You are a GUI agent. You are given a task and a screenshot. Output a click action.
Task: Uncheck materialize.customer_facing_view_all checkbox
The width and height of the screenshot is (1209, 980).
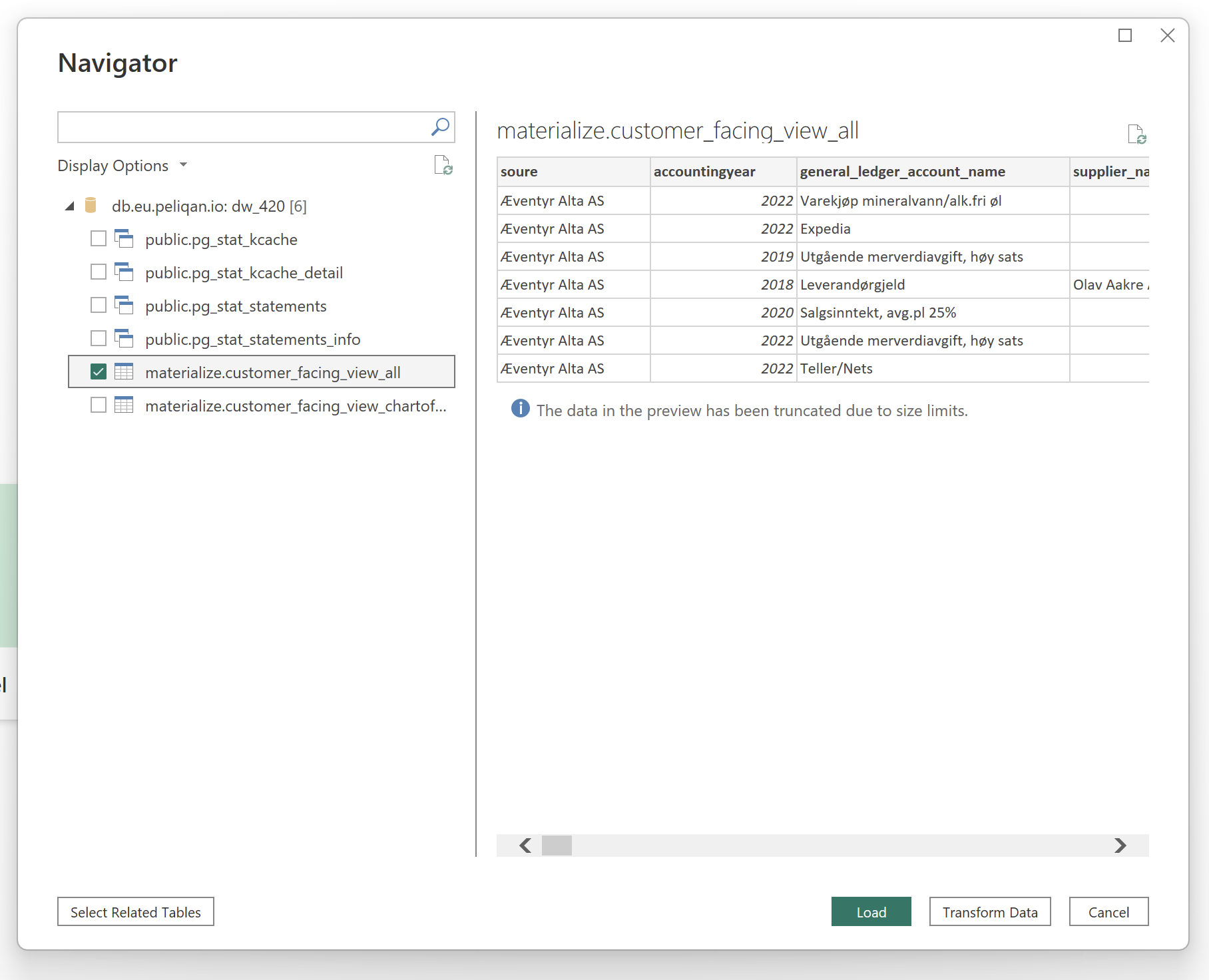pos(99,371)
